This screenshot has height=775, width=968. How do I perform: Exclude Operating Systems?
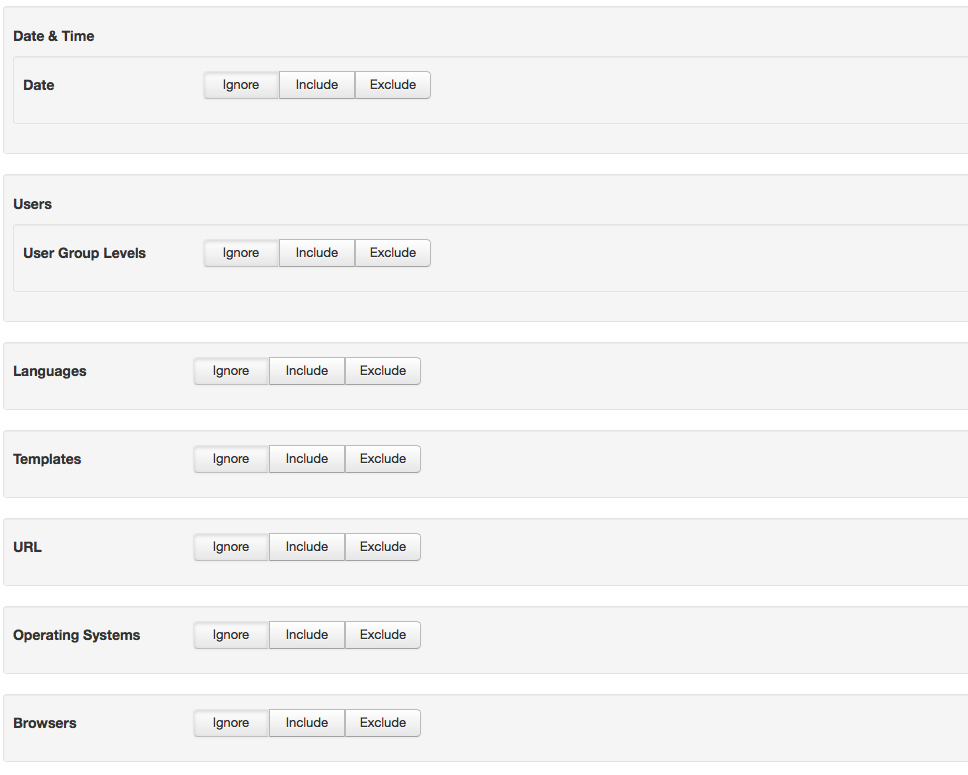[383, 635]
